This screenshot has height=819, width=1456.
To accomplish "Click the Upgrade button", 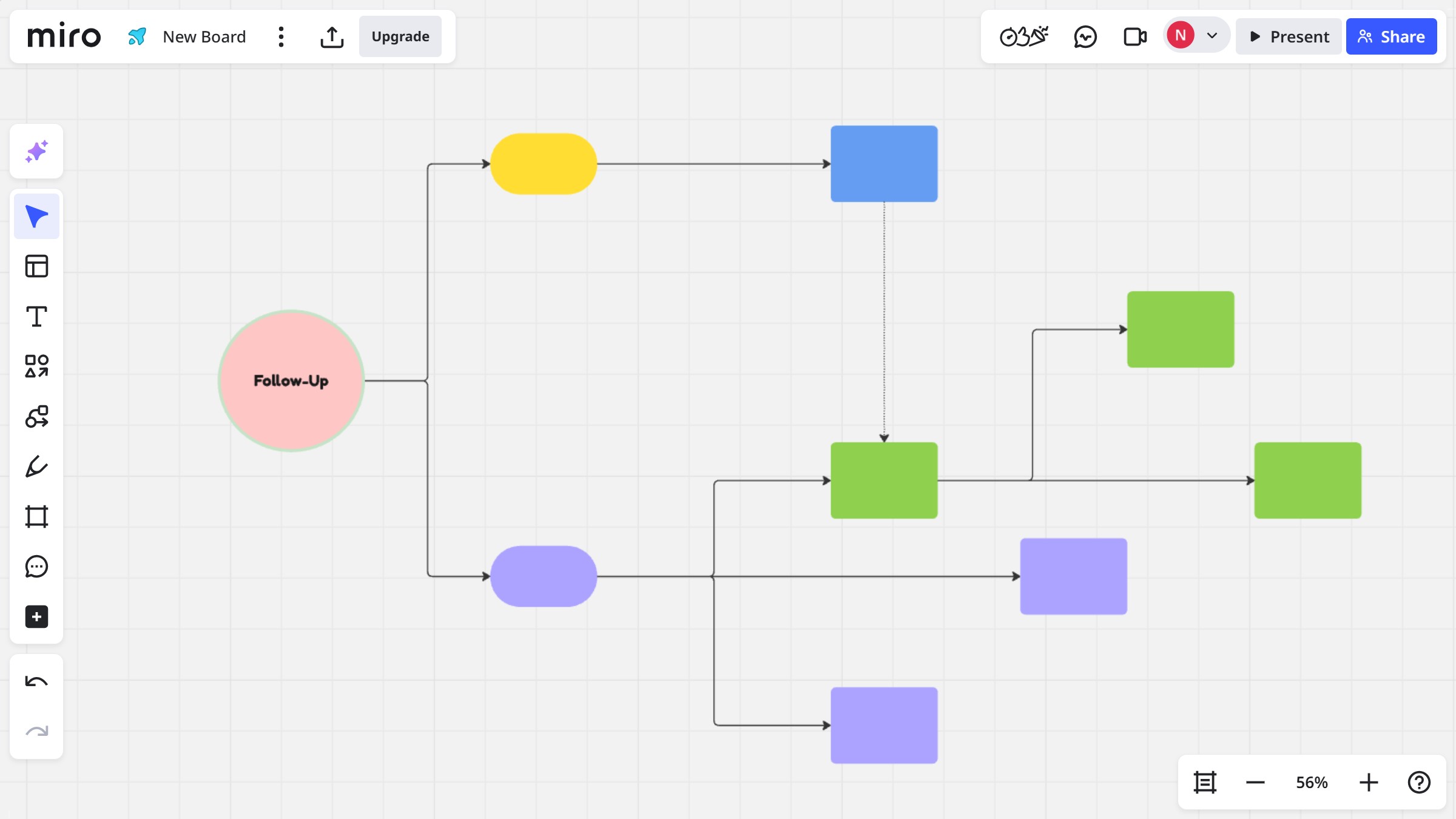I will 400,36.
